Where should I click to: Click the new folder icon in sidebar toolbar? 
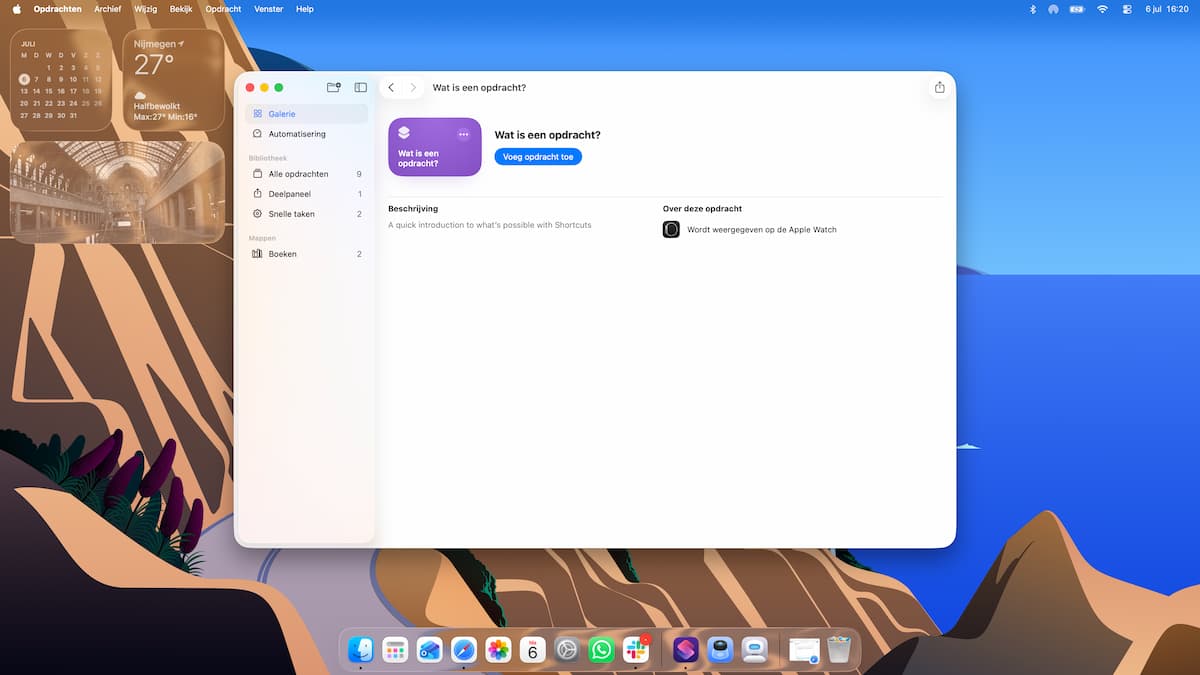[x=334, y=88]
